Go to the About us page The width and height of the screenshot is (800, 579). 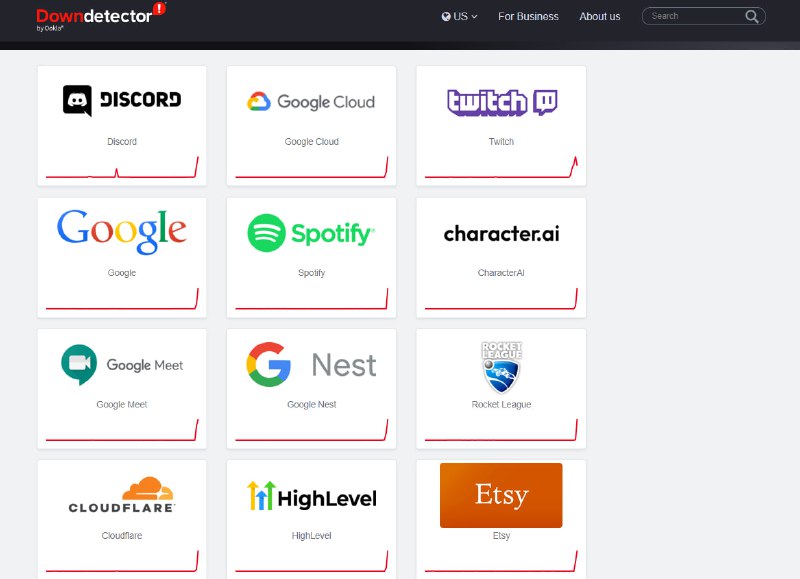click(599, 16)
